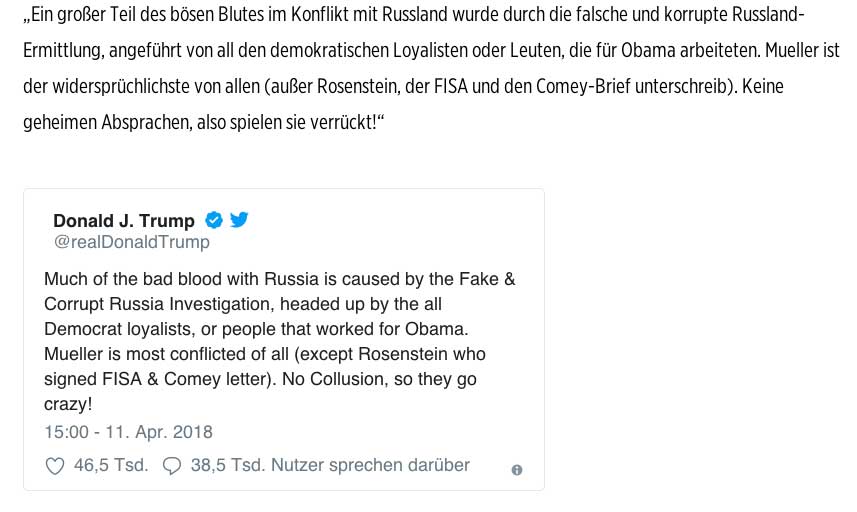Open the tweet info icon
Image resolution: width=857 pixels, height=512 pixels.
(517, 469)
